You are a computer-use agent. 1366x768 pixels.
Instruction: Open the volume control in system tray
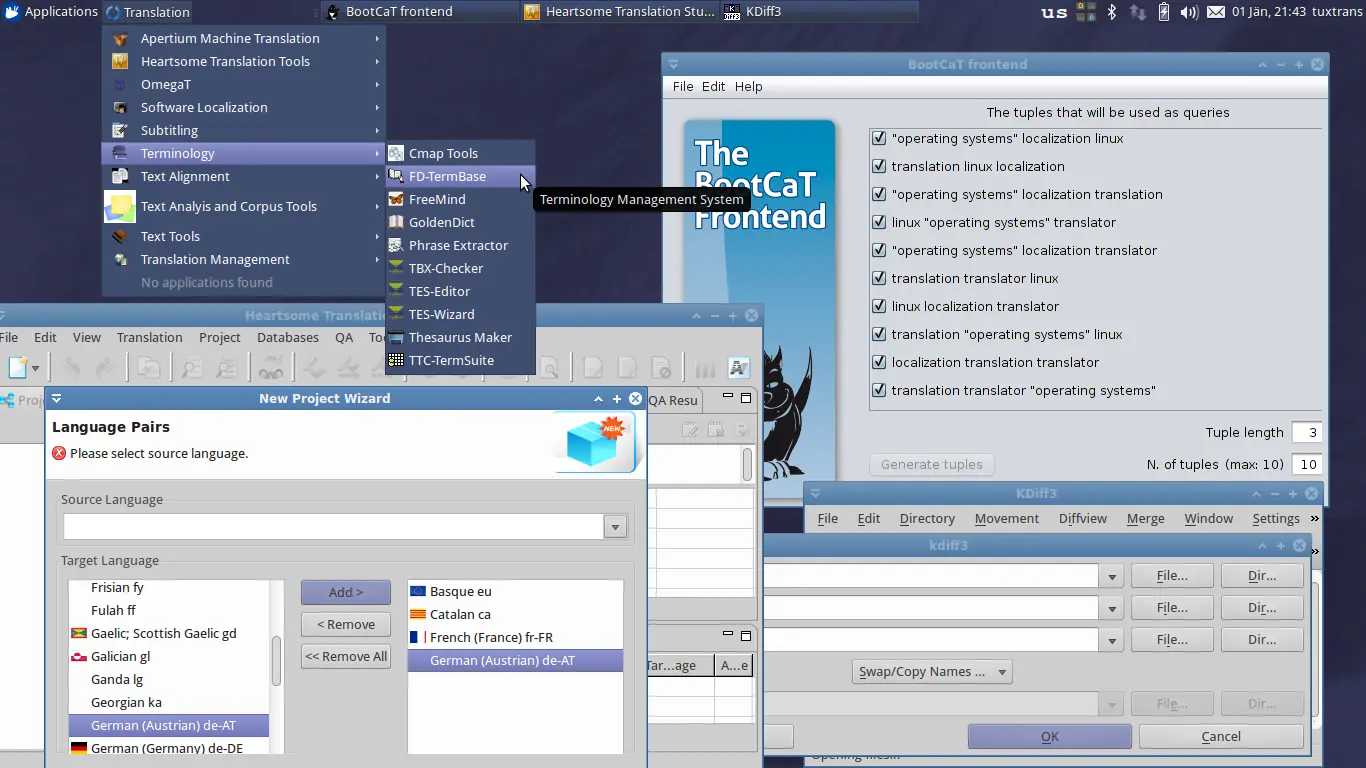[x=1188, y=12]
